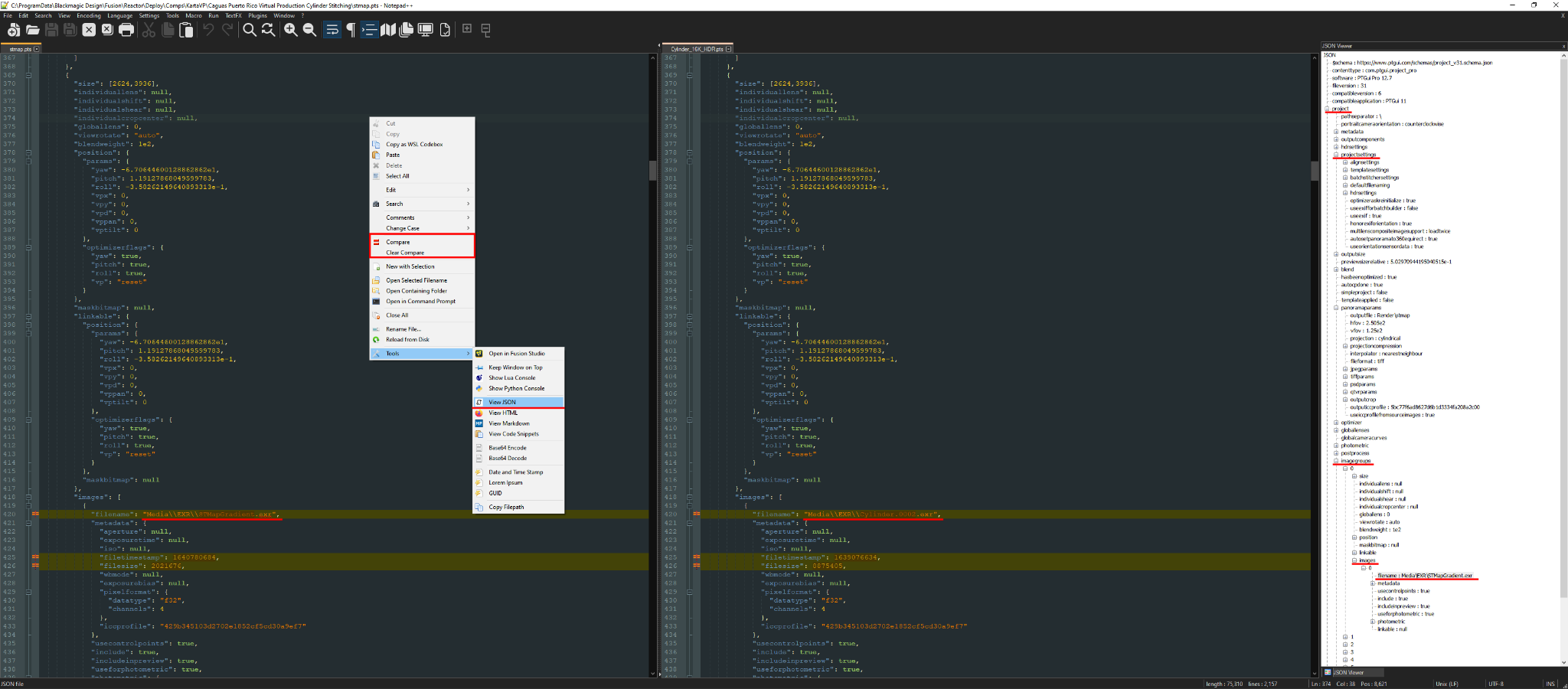This screenshot has height=689, width=1568.
Task: Click the plus-box toolbar icon near the toolbar end
Action: [x=467, y=29]
